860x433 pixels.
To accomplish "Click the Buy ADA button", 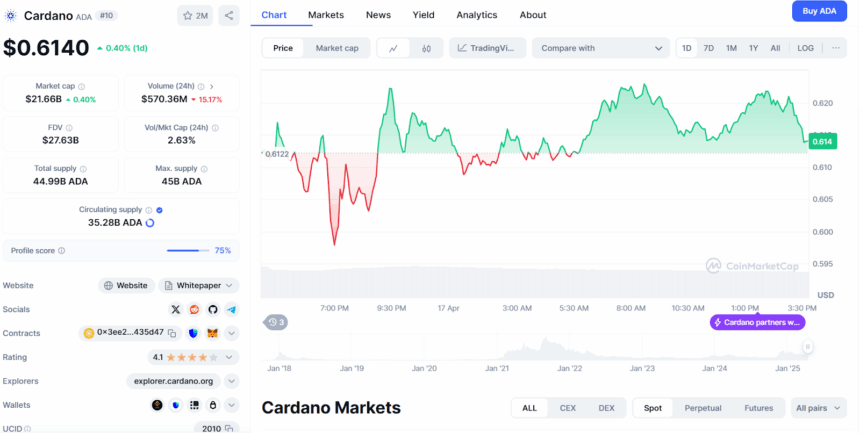I will 820,11.
